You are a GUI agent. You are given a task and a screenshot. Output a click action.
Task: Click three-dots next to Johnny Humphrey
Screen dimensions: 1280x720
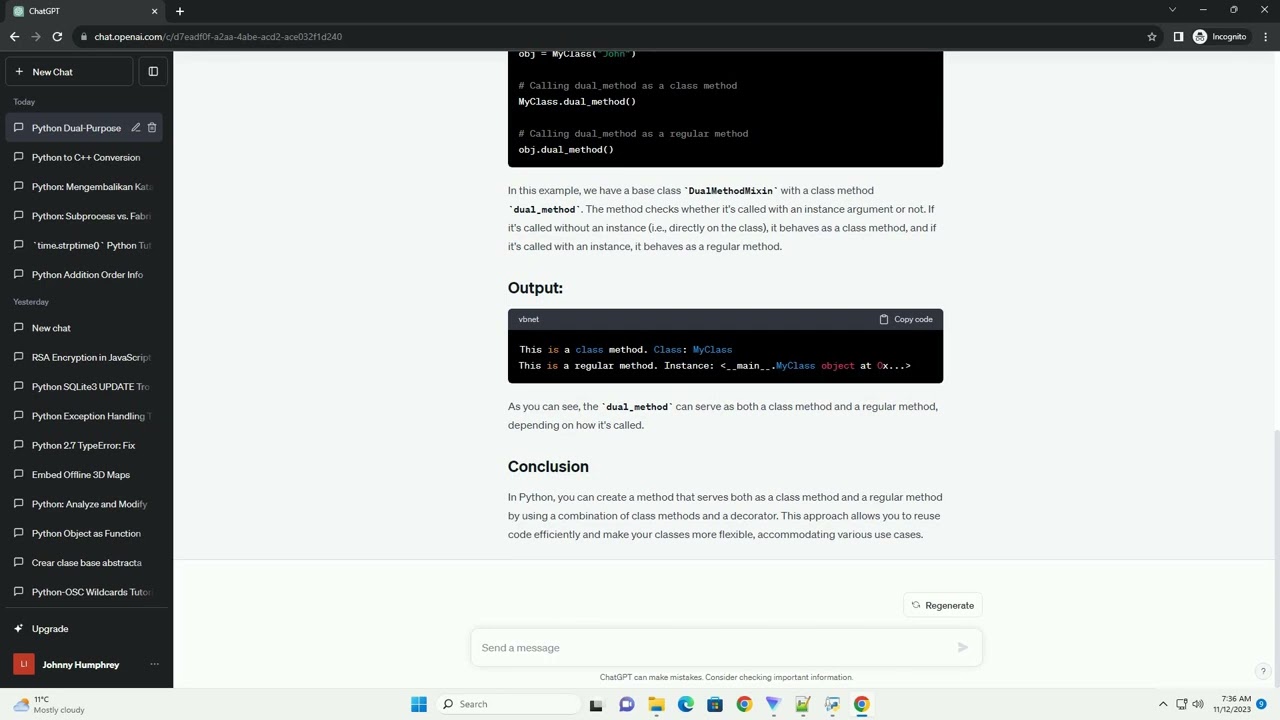tap(154, 665)
